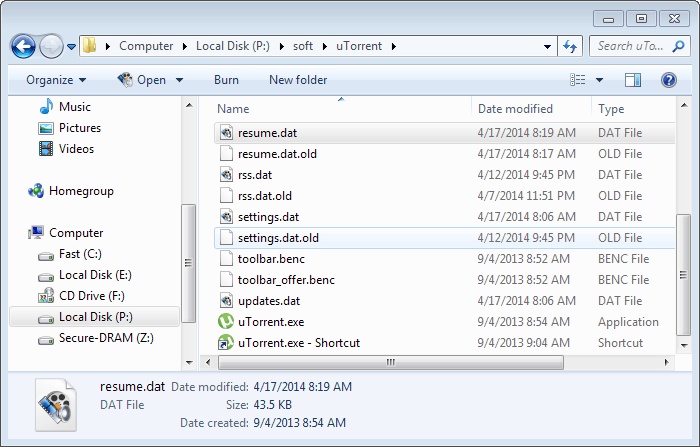
Task: Click the 4/12/2014 9:45 PM date of settings.dat.old
Action: pyautogui.click(x=526, y=238)
